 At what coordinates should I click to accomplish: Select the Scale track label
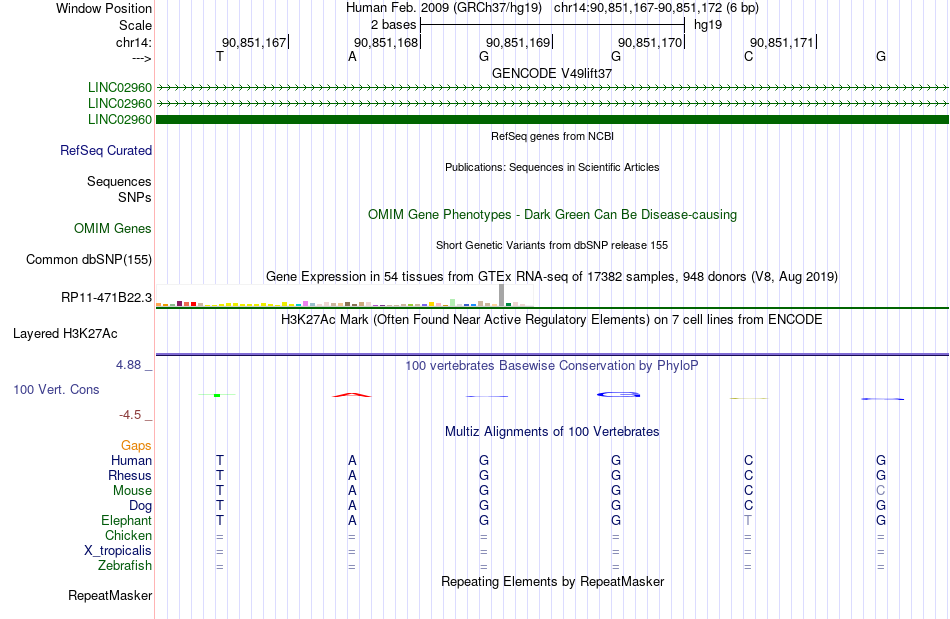135,25
